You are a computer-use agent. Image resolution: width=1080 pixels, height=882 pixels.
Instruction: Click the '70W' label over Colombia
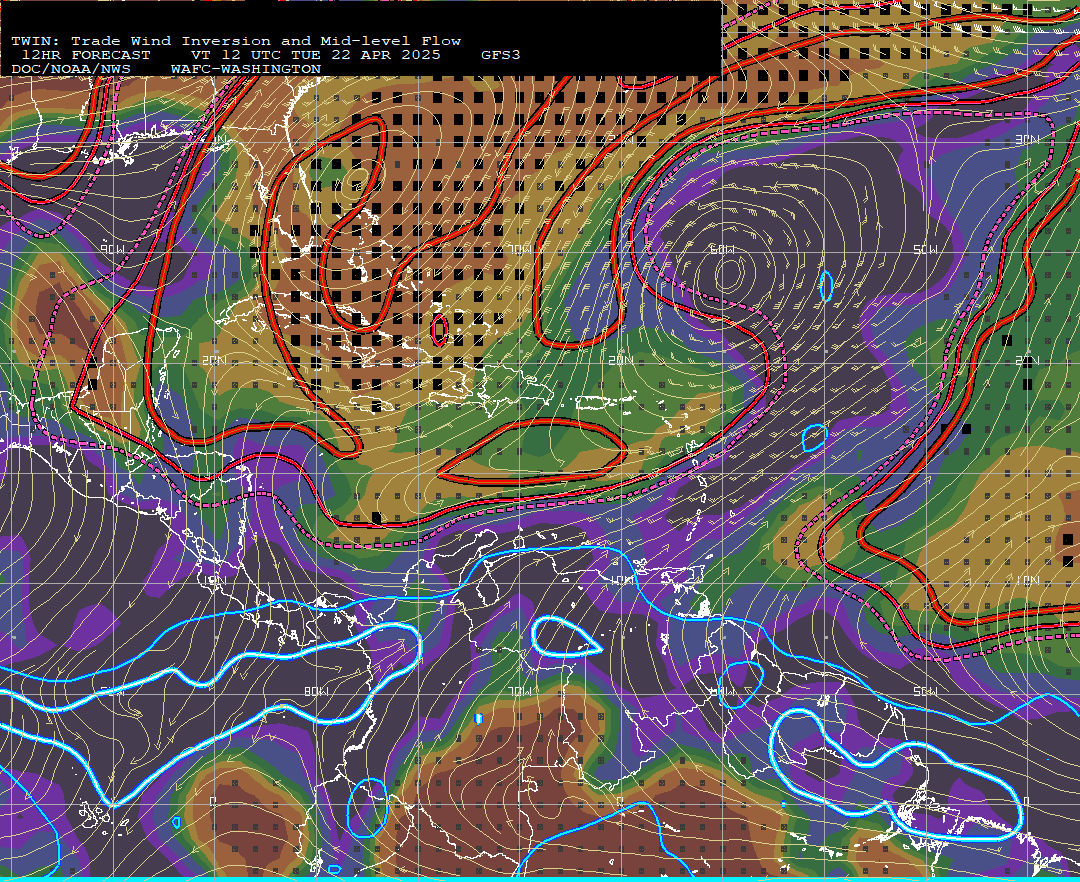[x=519, y=691]
